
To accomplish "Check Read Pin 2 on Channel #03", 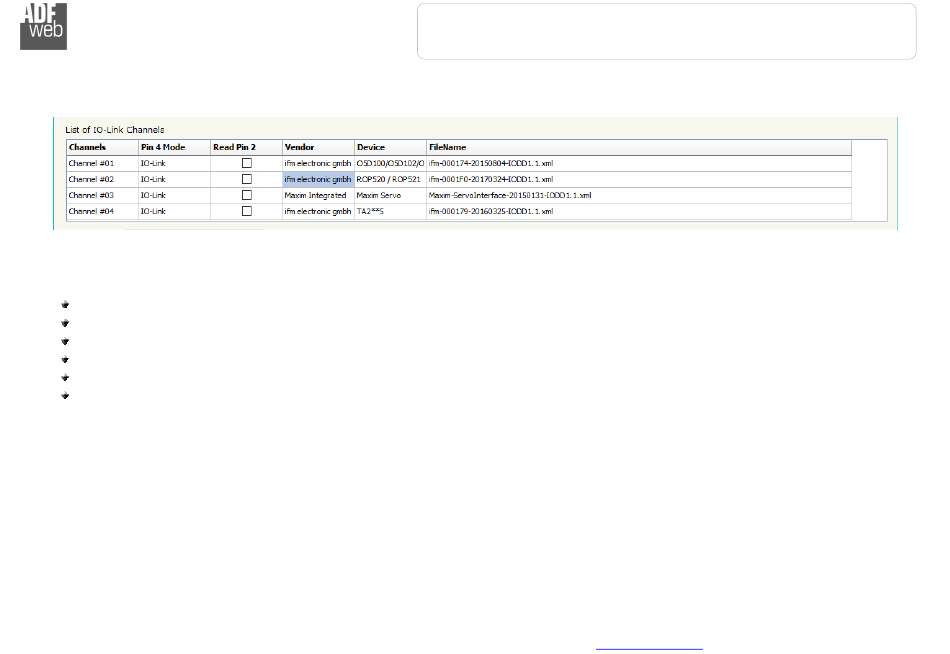I will point(246,195).
